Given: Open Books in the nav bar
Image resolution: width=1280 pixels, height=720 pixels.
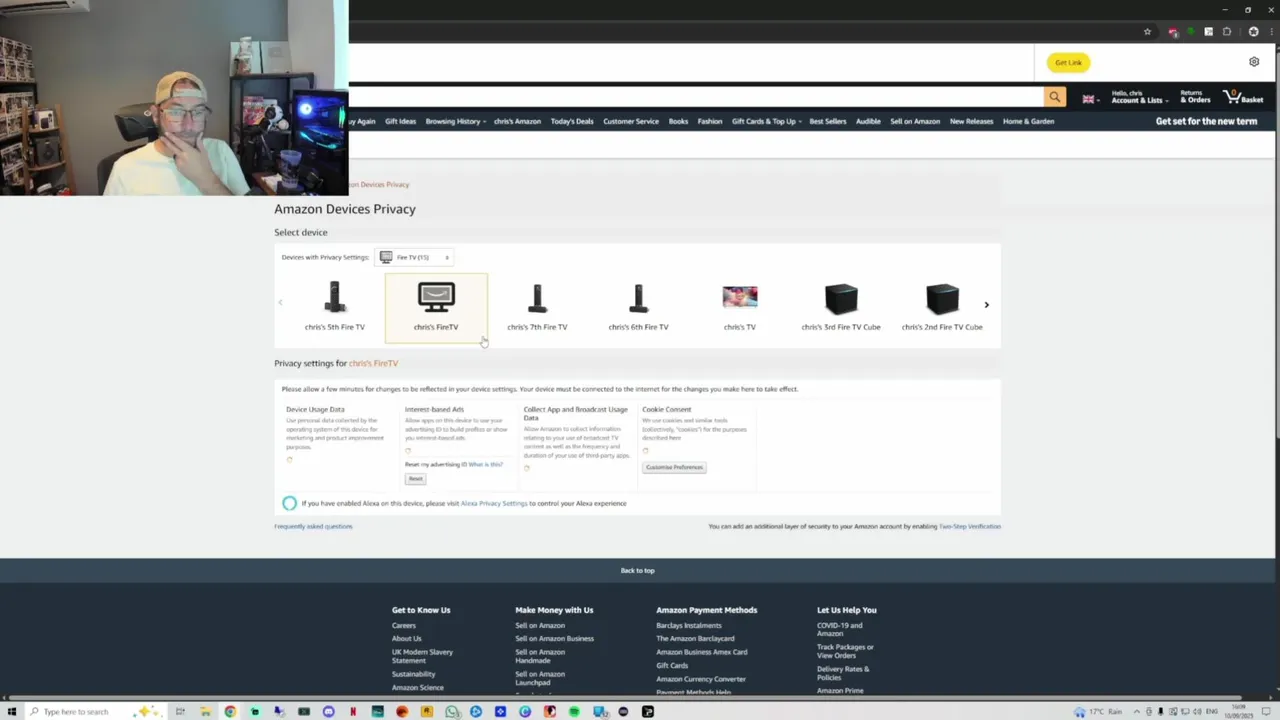Looking at the screenshot, I should [678, 121].
